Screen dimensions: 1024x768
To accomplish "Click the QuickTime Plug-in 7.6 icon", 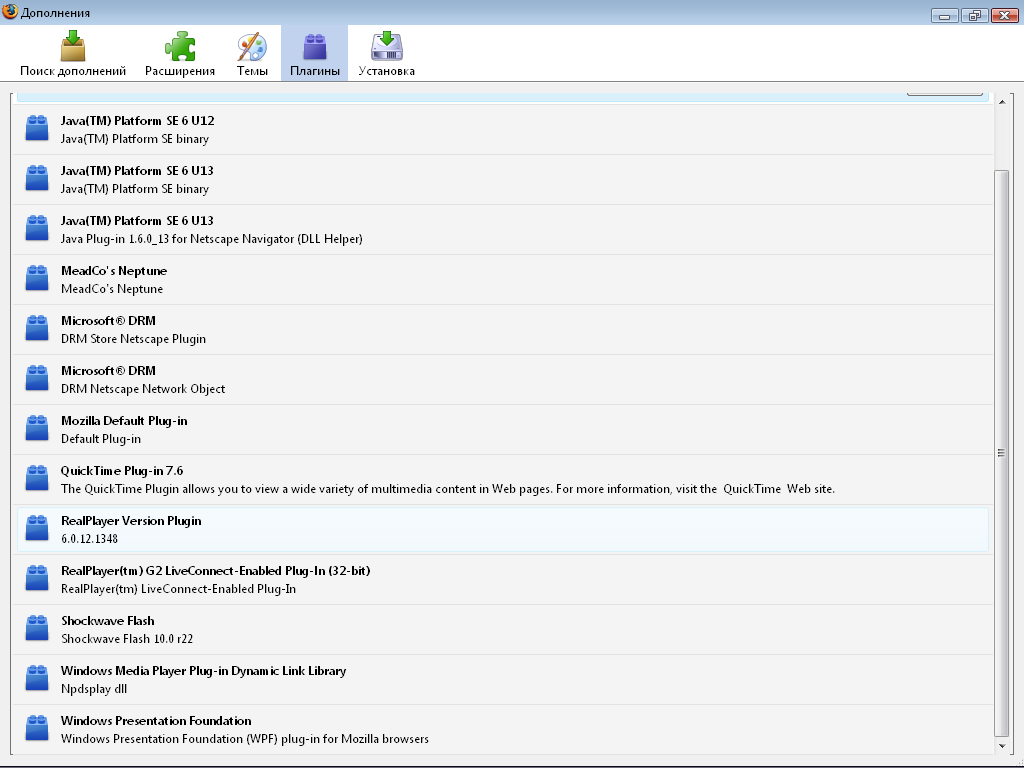I will coord(37,477).
